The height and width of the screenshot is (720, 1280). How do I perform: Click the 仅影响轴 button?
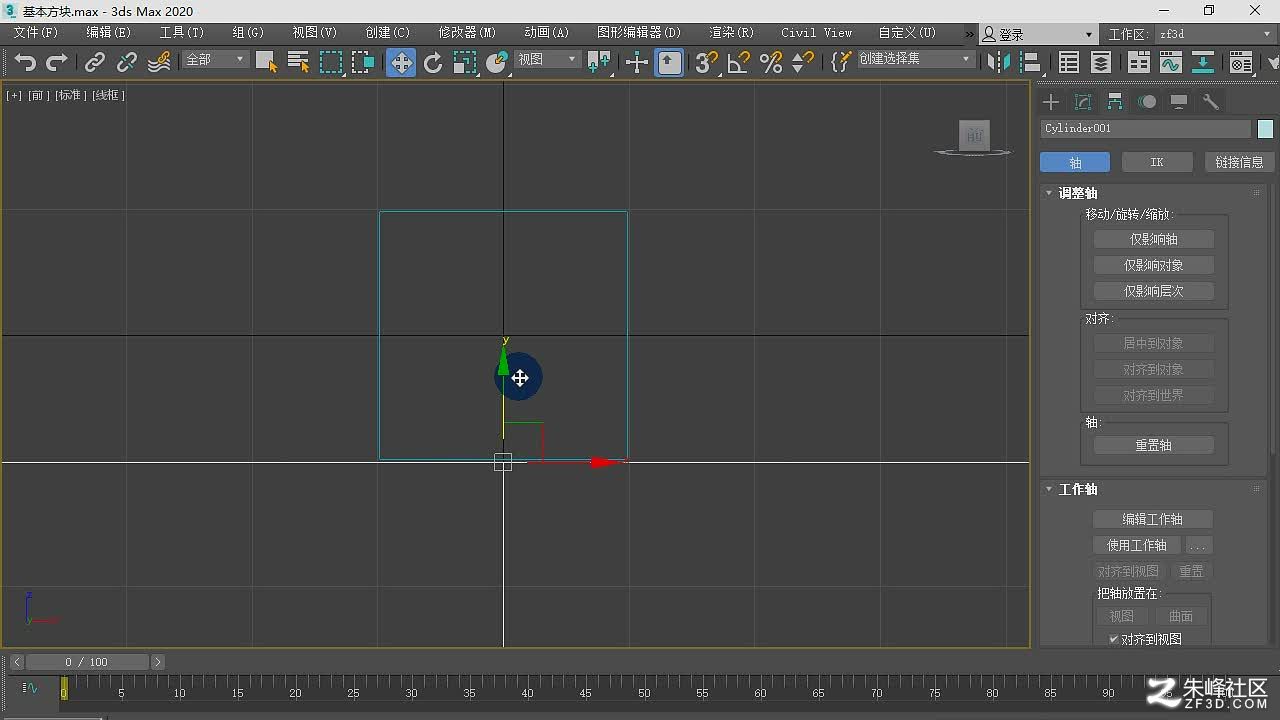coord(1154,239)
